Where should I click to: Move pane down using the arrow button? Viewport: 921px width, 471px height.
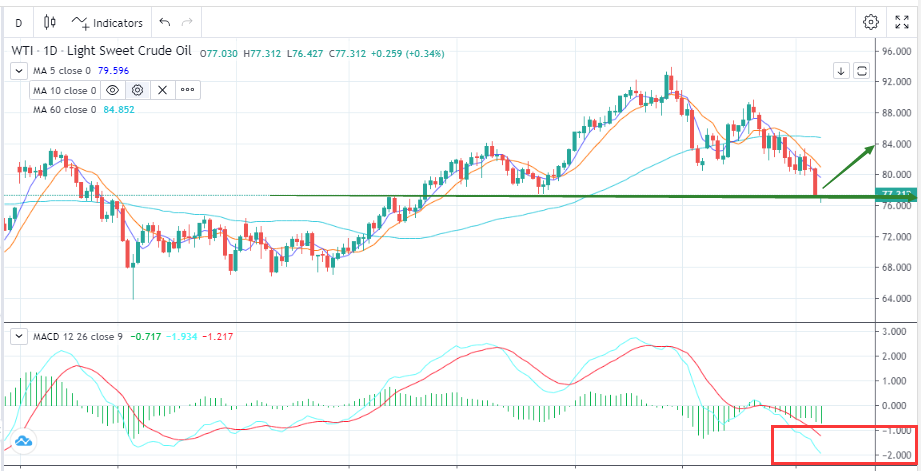tap(841, 71)
